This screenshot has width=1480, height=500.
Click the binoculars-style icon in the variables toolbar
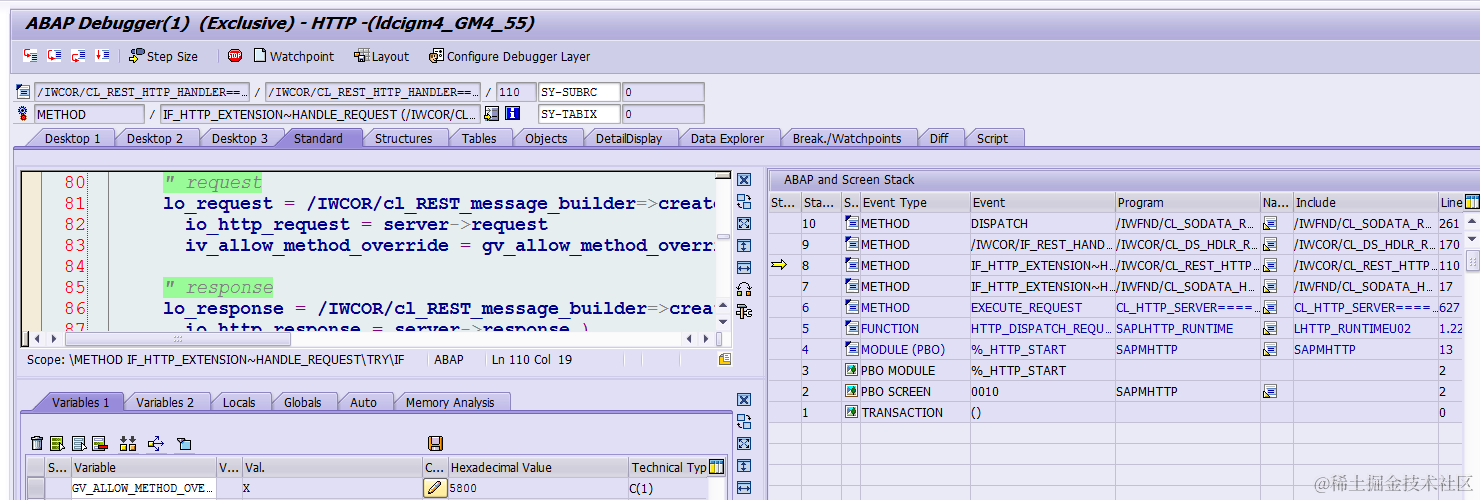tap(128, 443)
